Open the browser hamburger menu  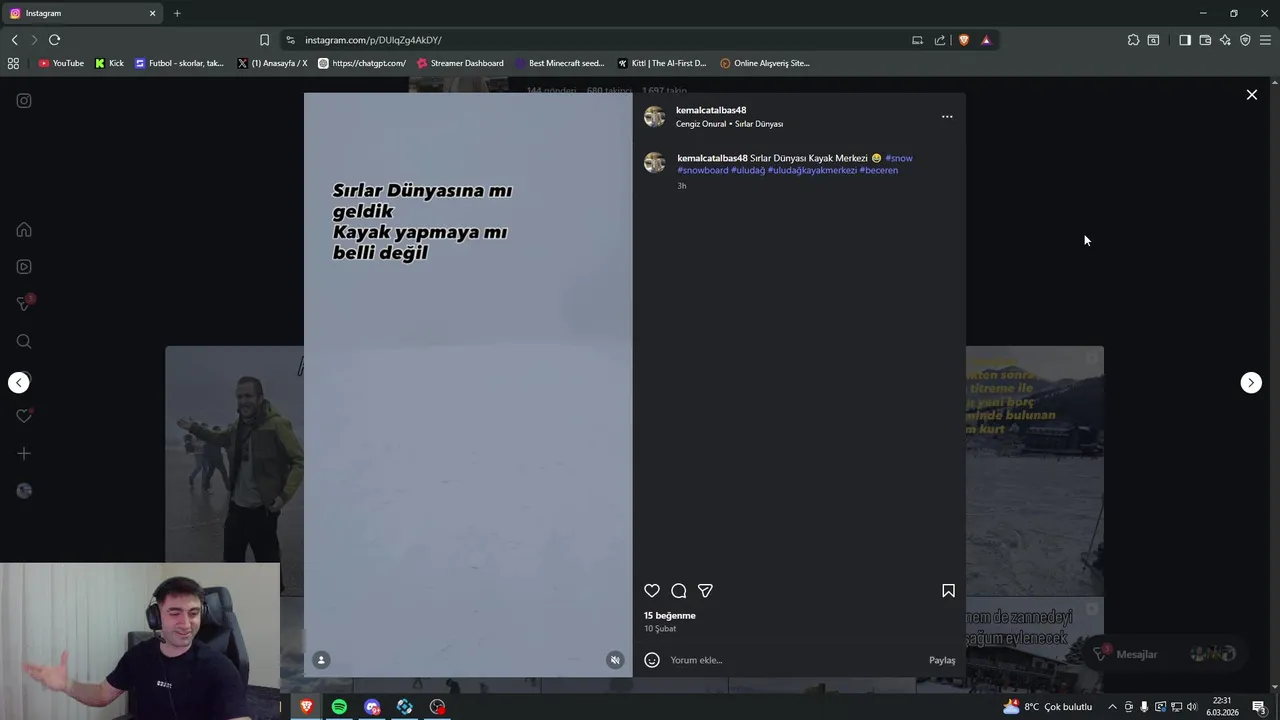point(1265,40)
